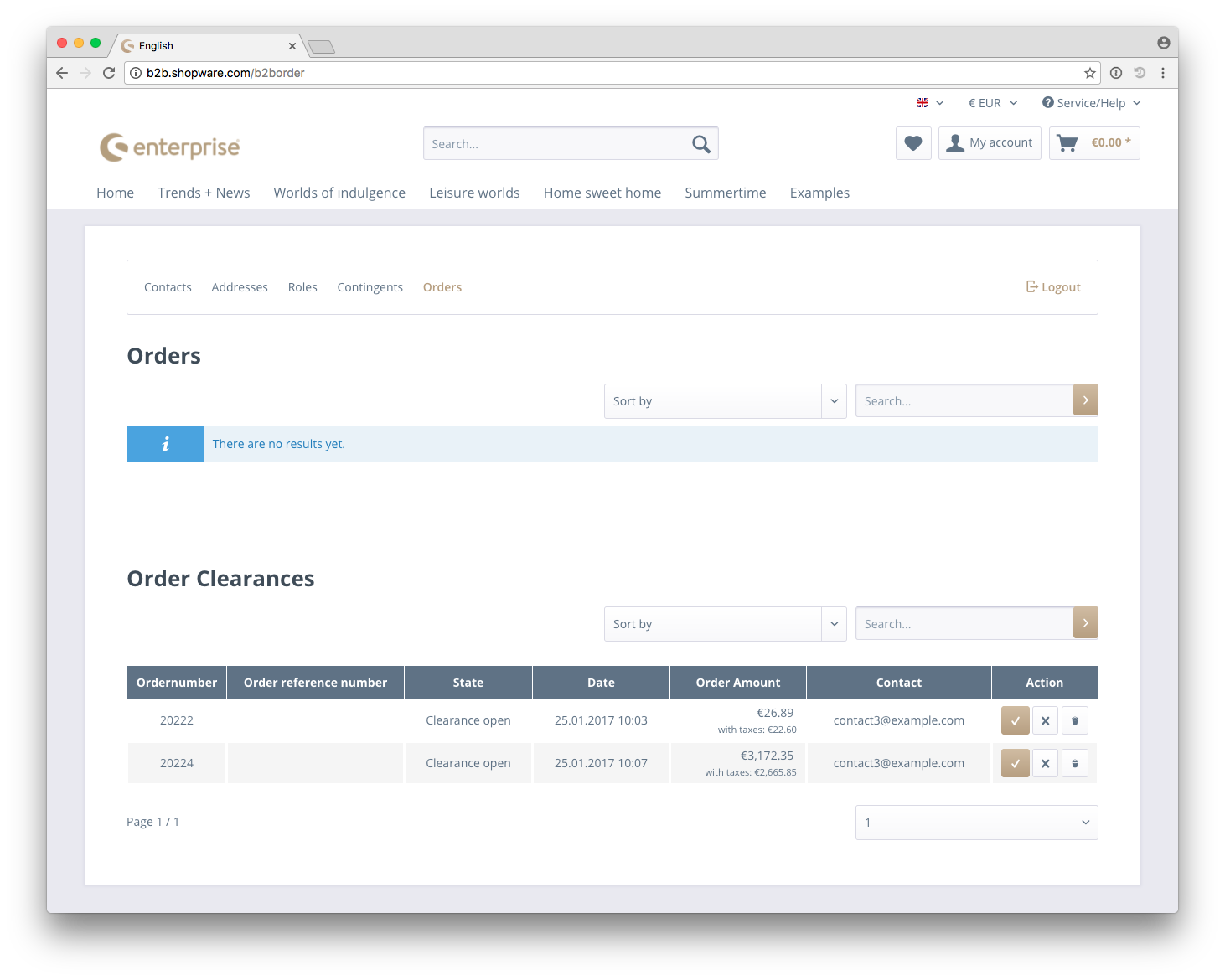Click the magnifier icon in the shop search
The width and height of the screenshot is (1225, 980).
(701, 144)
